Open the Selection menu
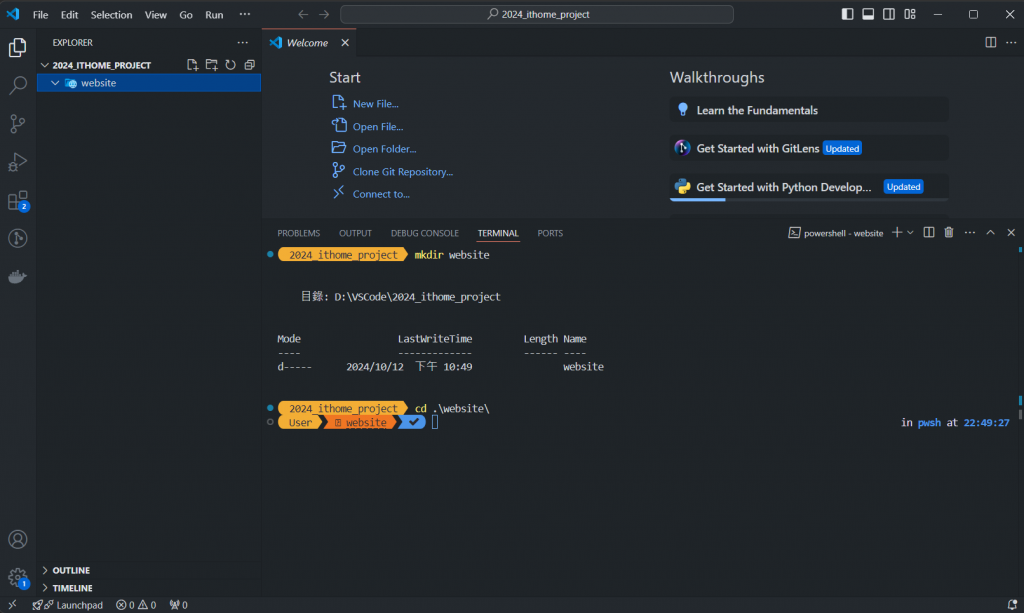 [x=111, y=14]
